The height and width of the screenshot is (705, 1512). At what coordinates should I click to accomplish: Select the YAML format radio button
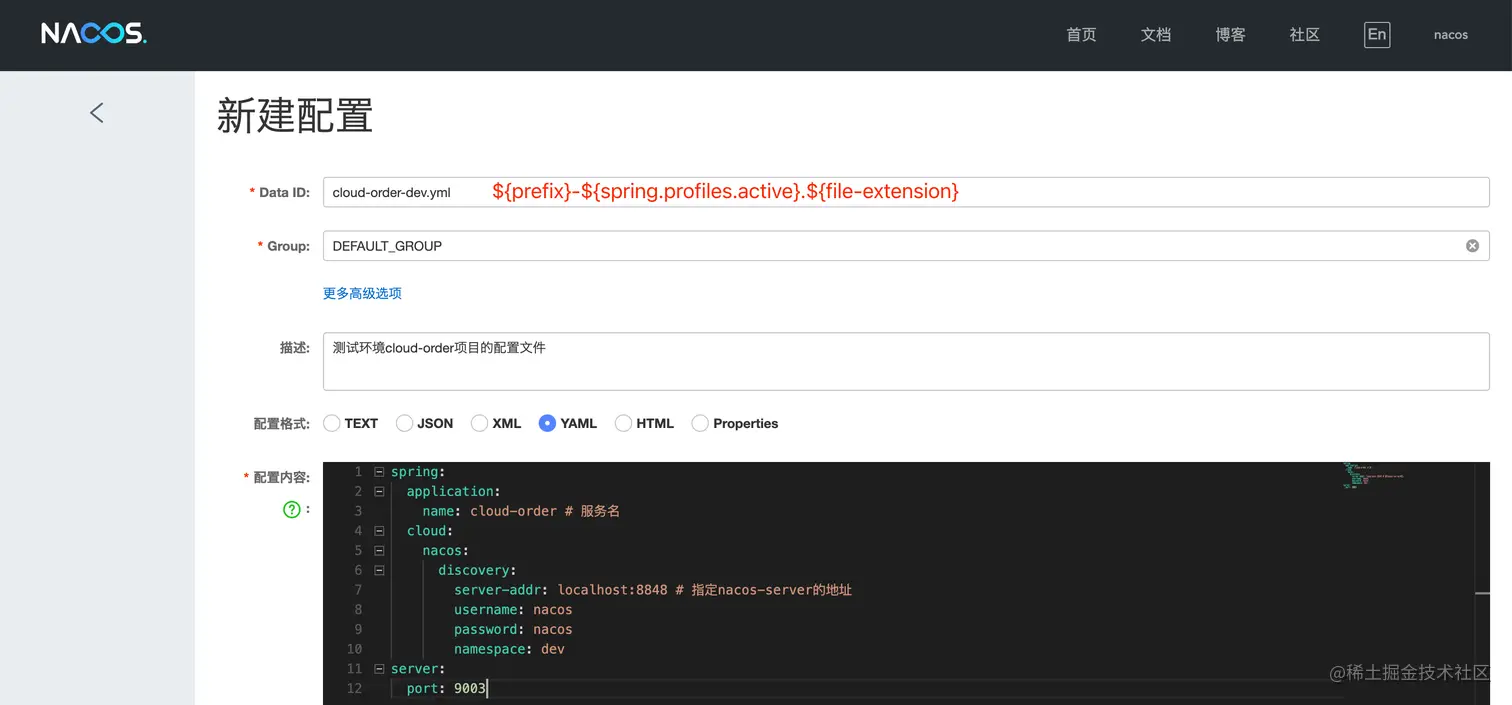tap(547, 423)
